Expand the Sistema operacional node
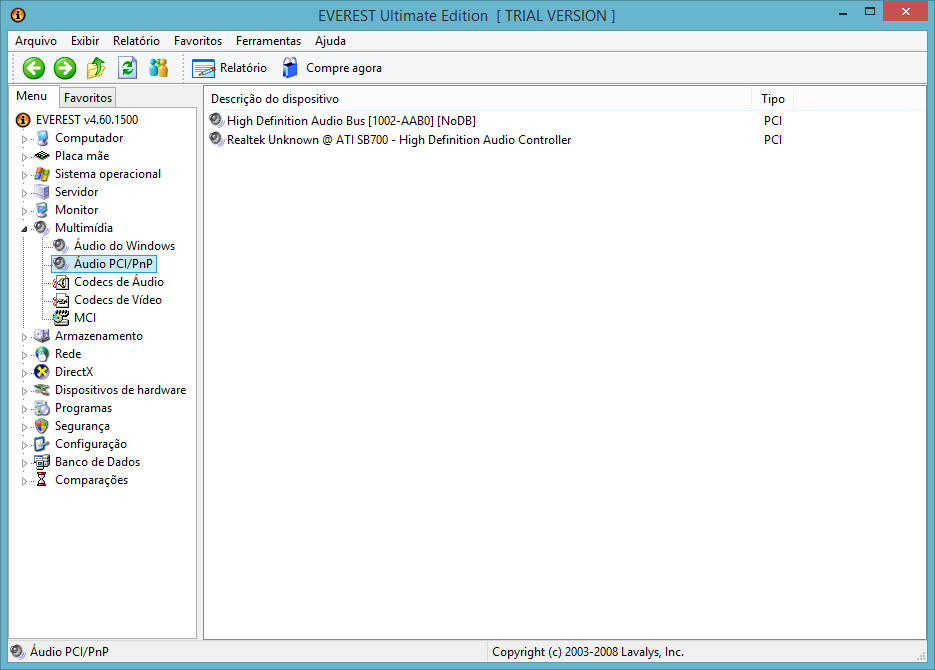 tap(24, 175)
